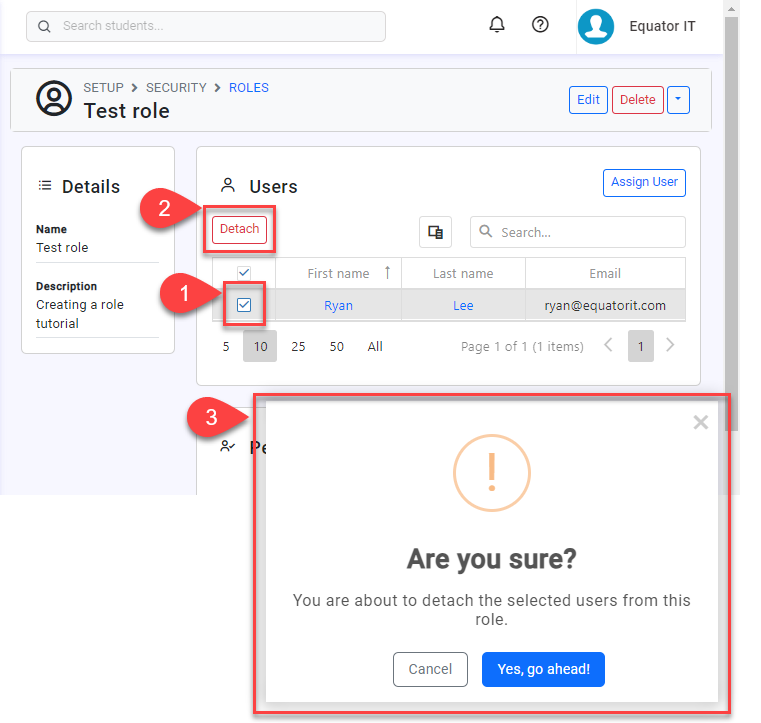Open the help question mark icon
This screenshot has height=723, width=761.
point(540,25)
